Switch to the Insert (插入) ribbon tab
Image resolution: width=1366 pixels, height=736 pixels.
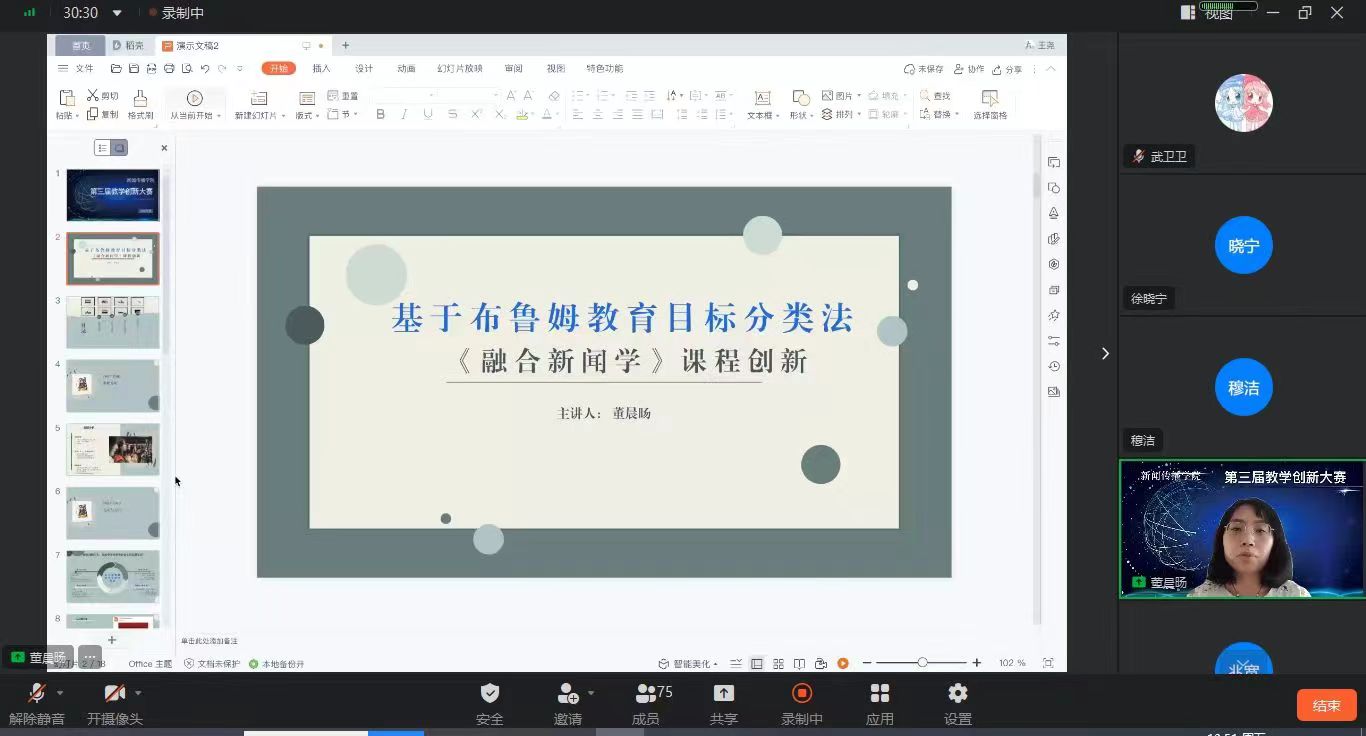321,69
